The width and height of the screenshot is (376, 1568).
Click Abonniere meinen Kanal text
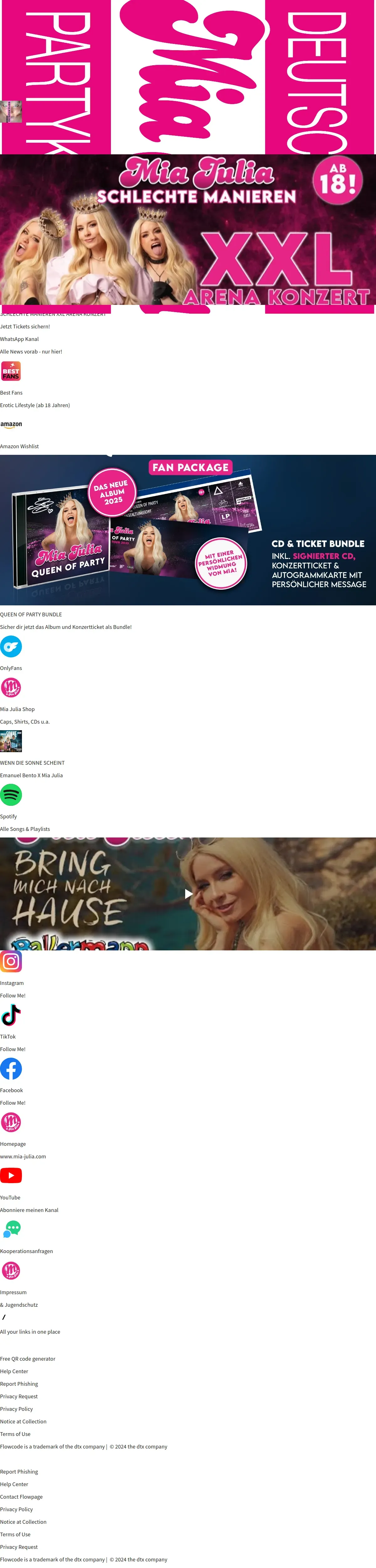click(x=29, y=1209)
